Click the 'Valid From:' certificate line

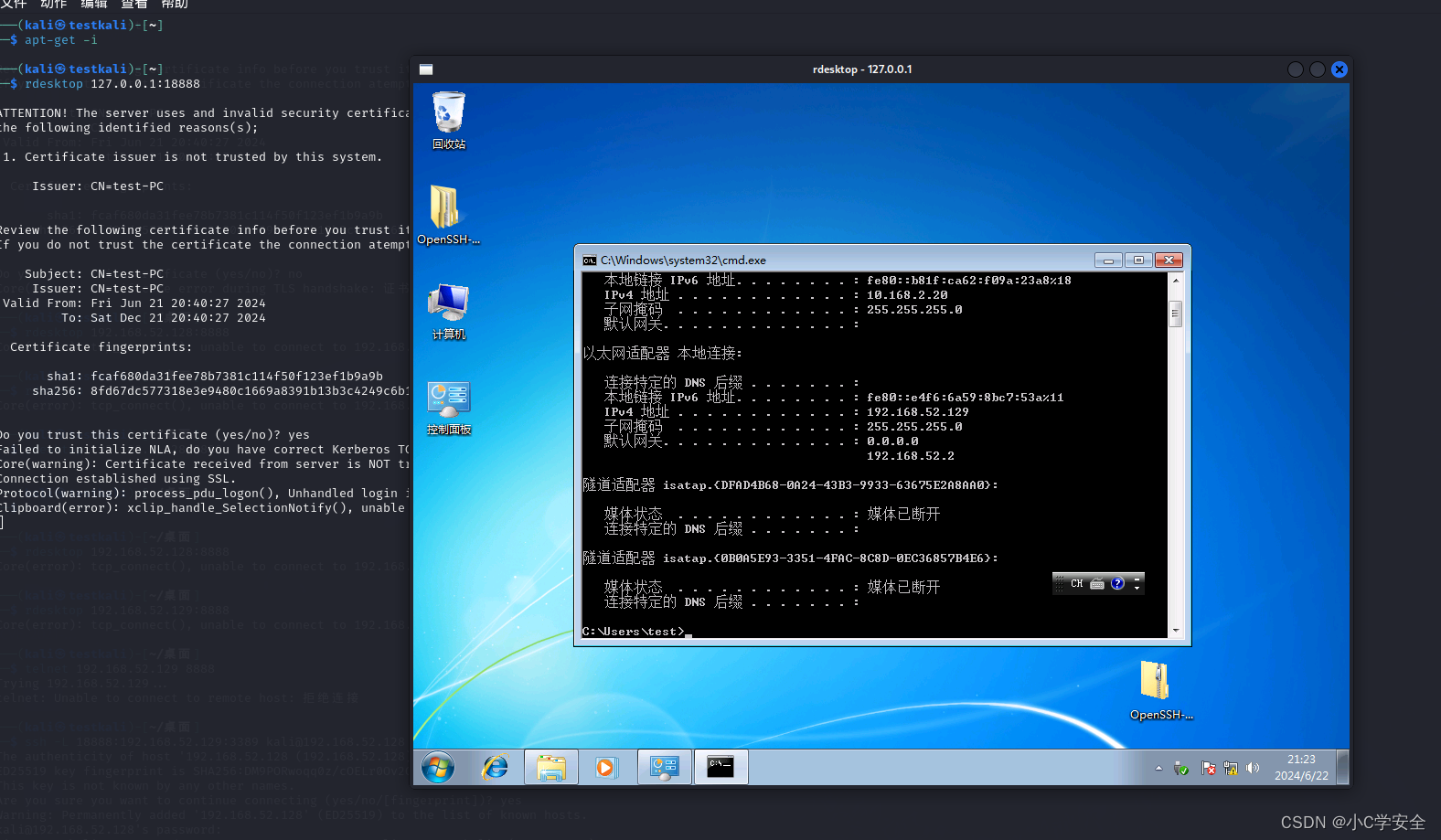[x=133, y=303]
